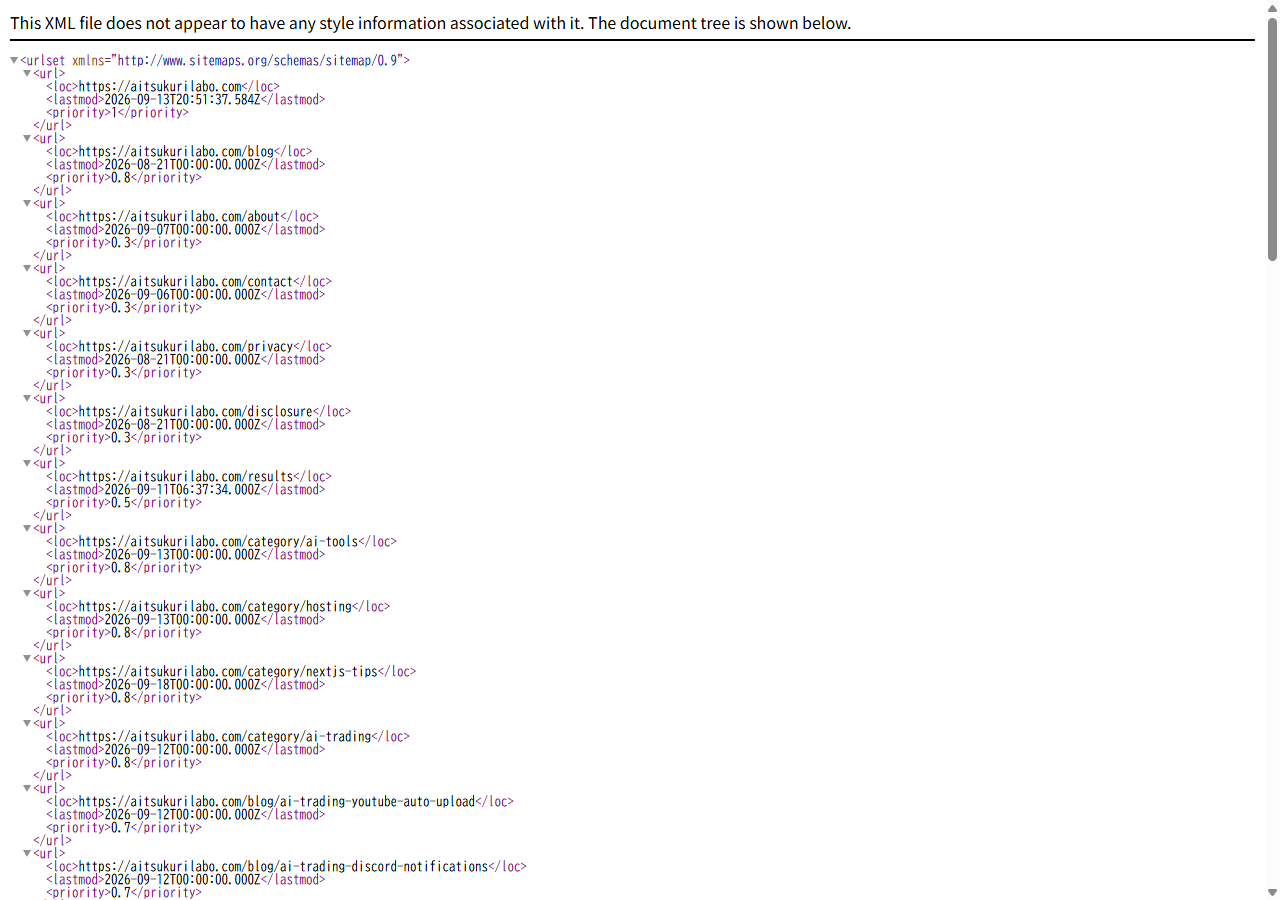Image resolution: width=1280 pixels, height=900 pixels.
Task: Collapse the url node for the /contact page
Action: click(27, 269)
